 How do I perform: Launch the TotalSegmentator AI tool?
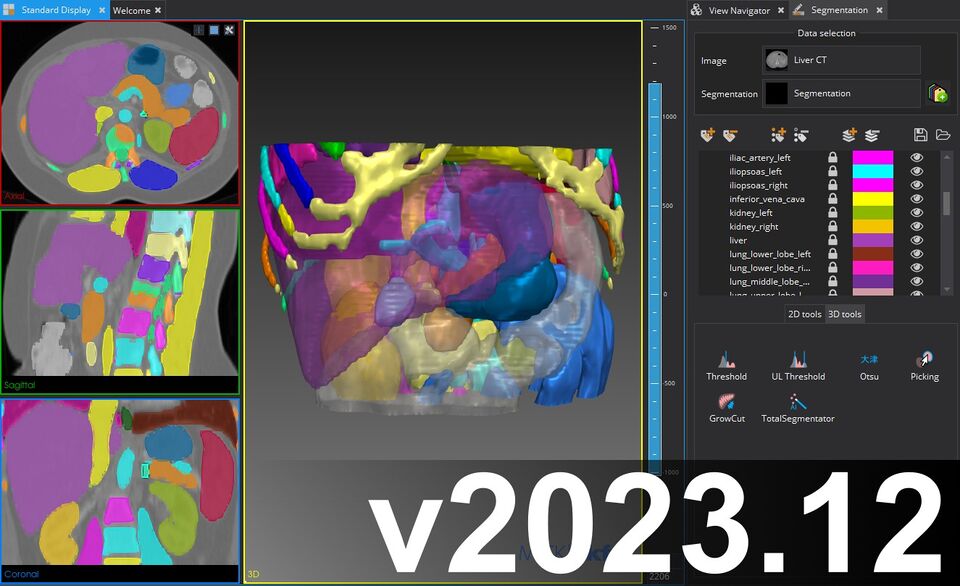click(798, 407)
